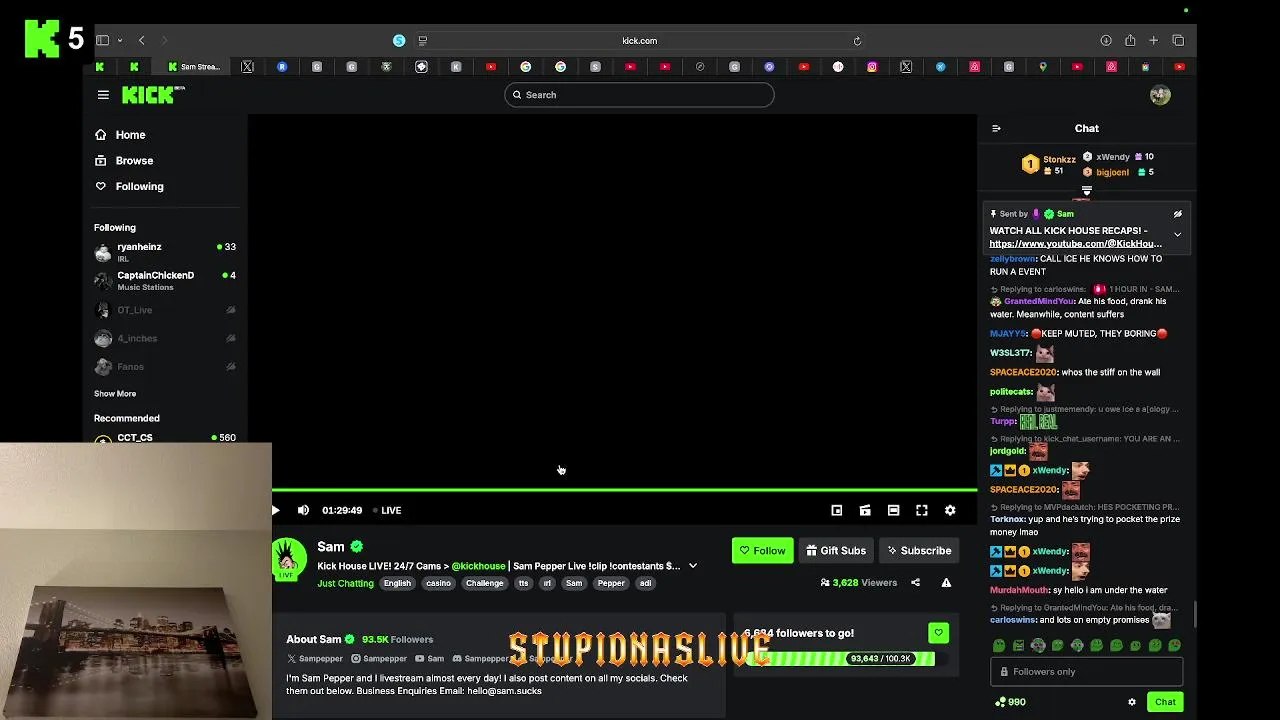Send message with green Chat button
Image resolution: width=1280 pixels, height=720 pixels.
point(1165,702)
